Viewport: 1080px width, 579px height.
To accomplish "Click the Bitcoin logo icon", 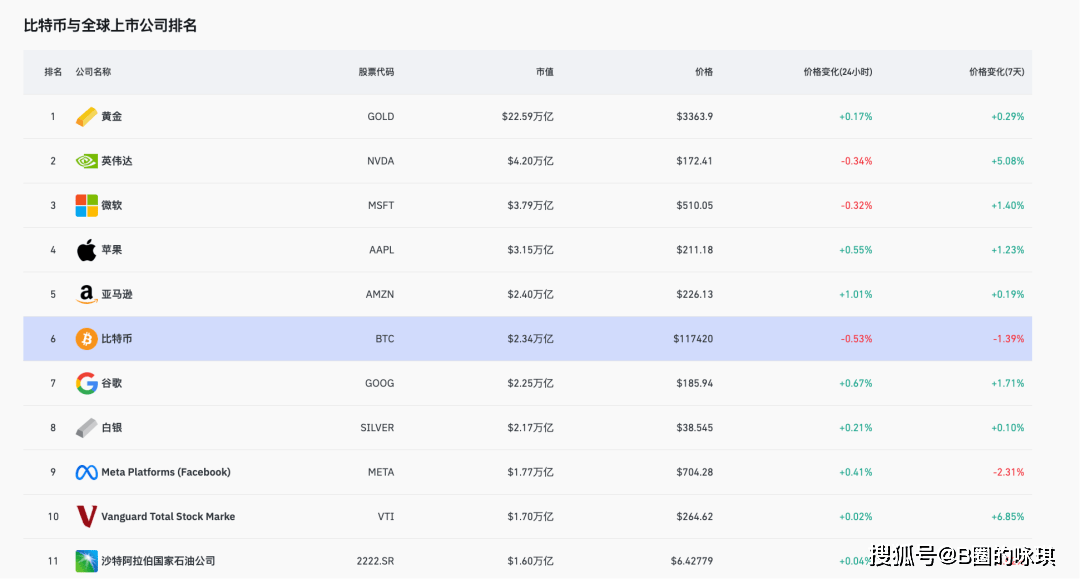I will click(x=86, y=339).
